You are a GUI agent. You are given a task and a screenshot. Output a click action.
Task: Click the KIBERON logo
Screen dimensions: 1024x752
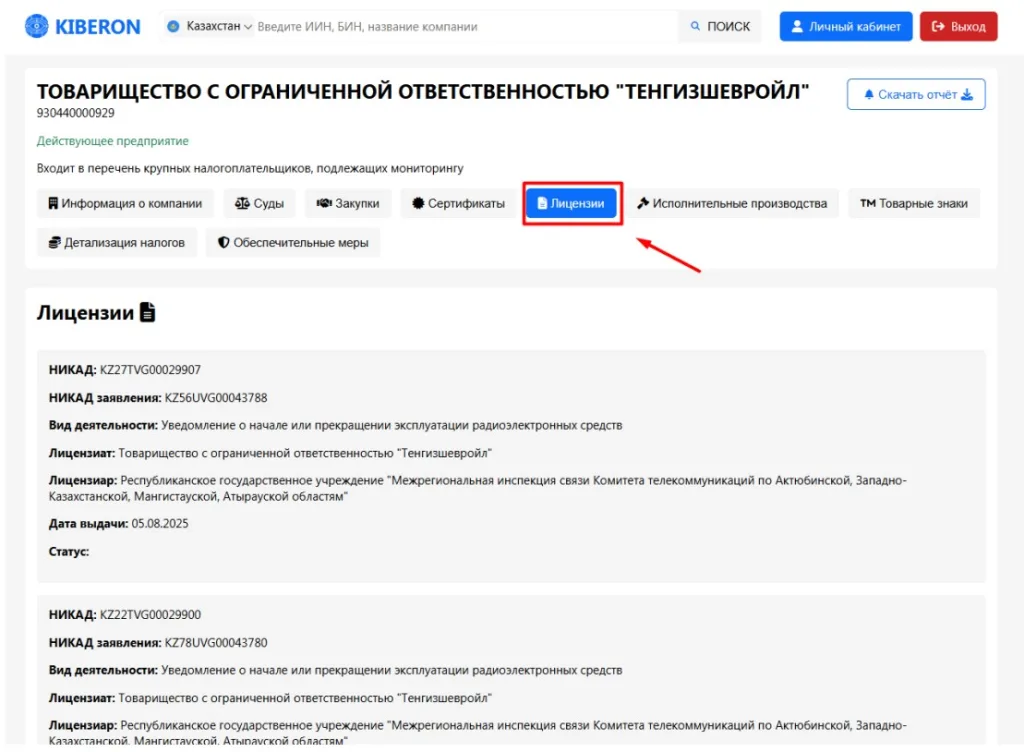pos(82,26)
